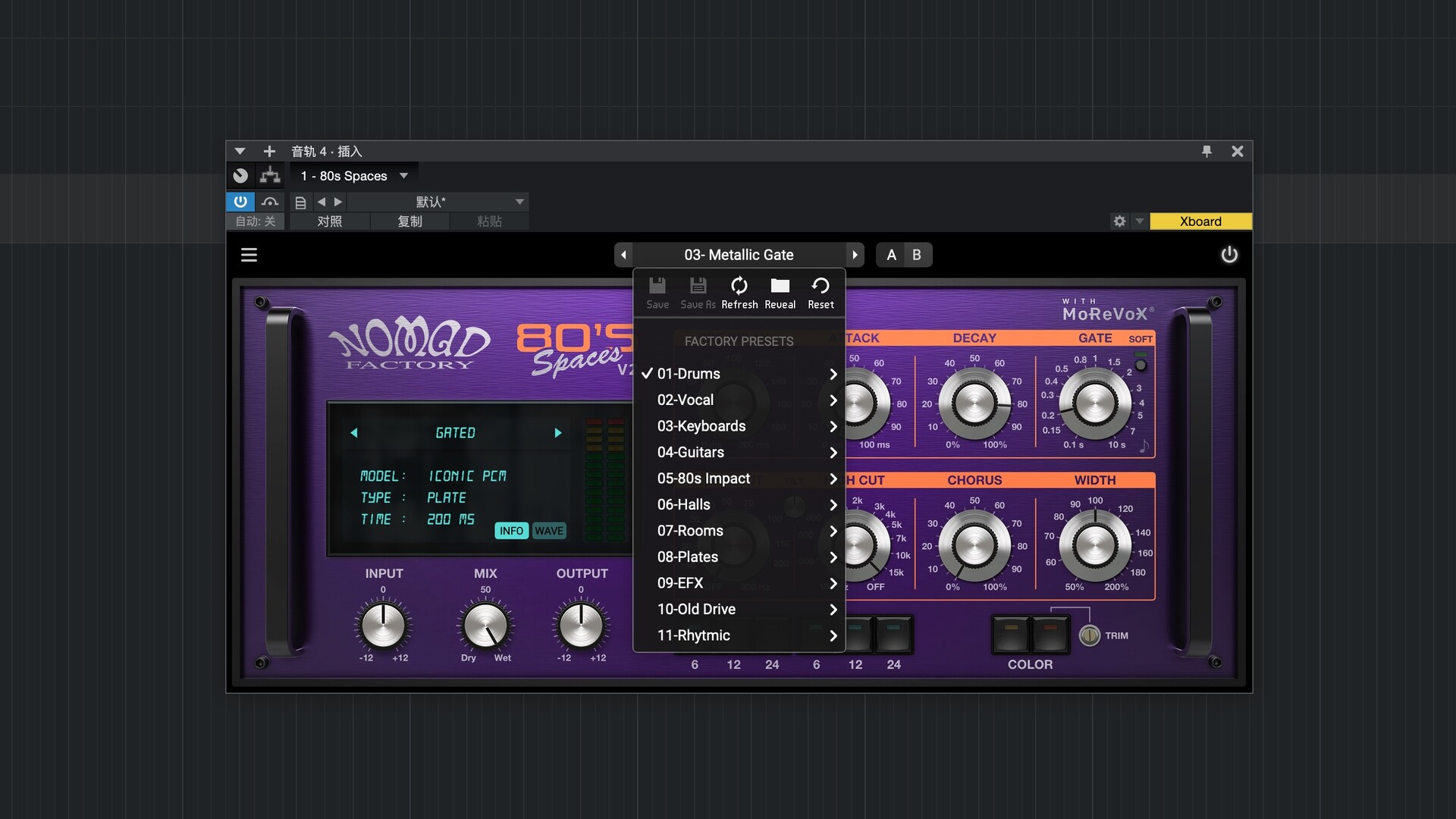Click the CHORUS knob
Image resolution: width=1456 pixels, height=819 pixels.
974,545
